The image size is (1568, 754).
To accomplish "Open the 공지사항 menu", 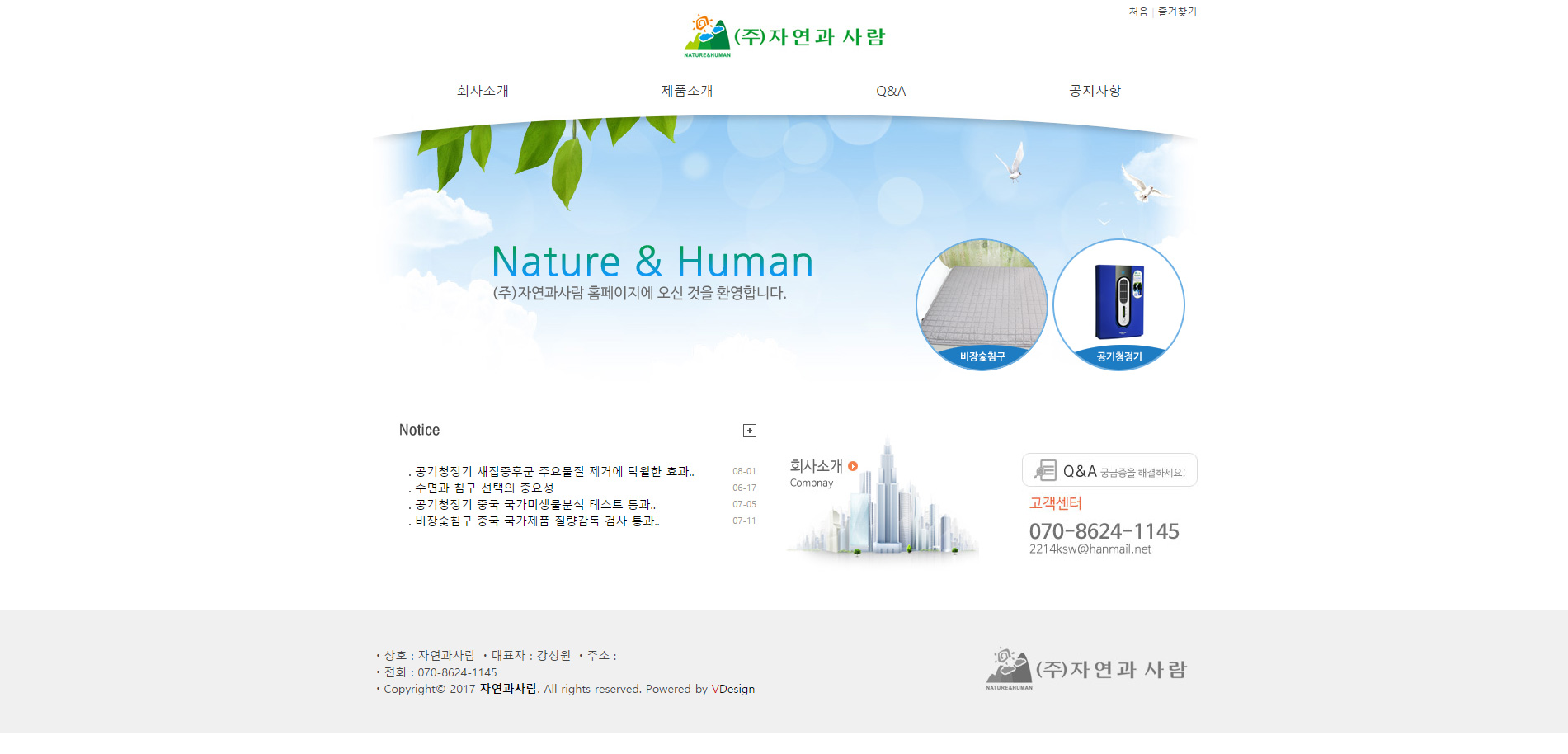I will [1095, 91].
